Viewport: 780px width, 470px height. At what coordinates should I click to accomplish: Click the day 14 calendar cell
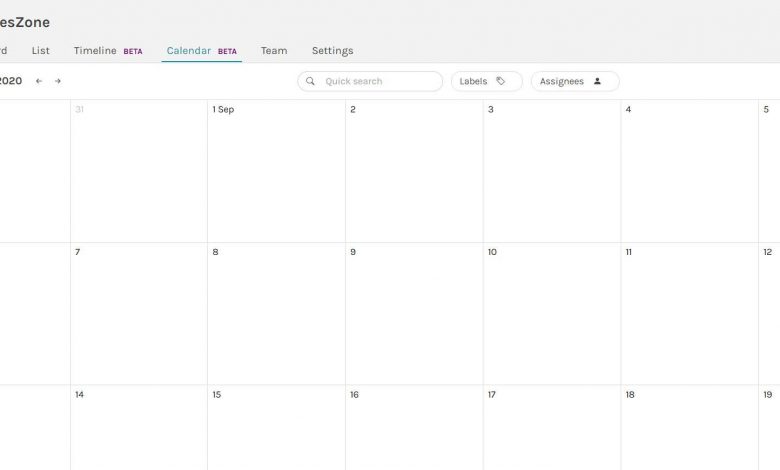click(139, 428)
